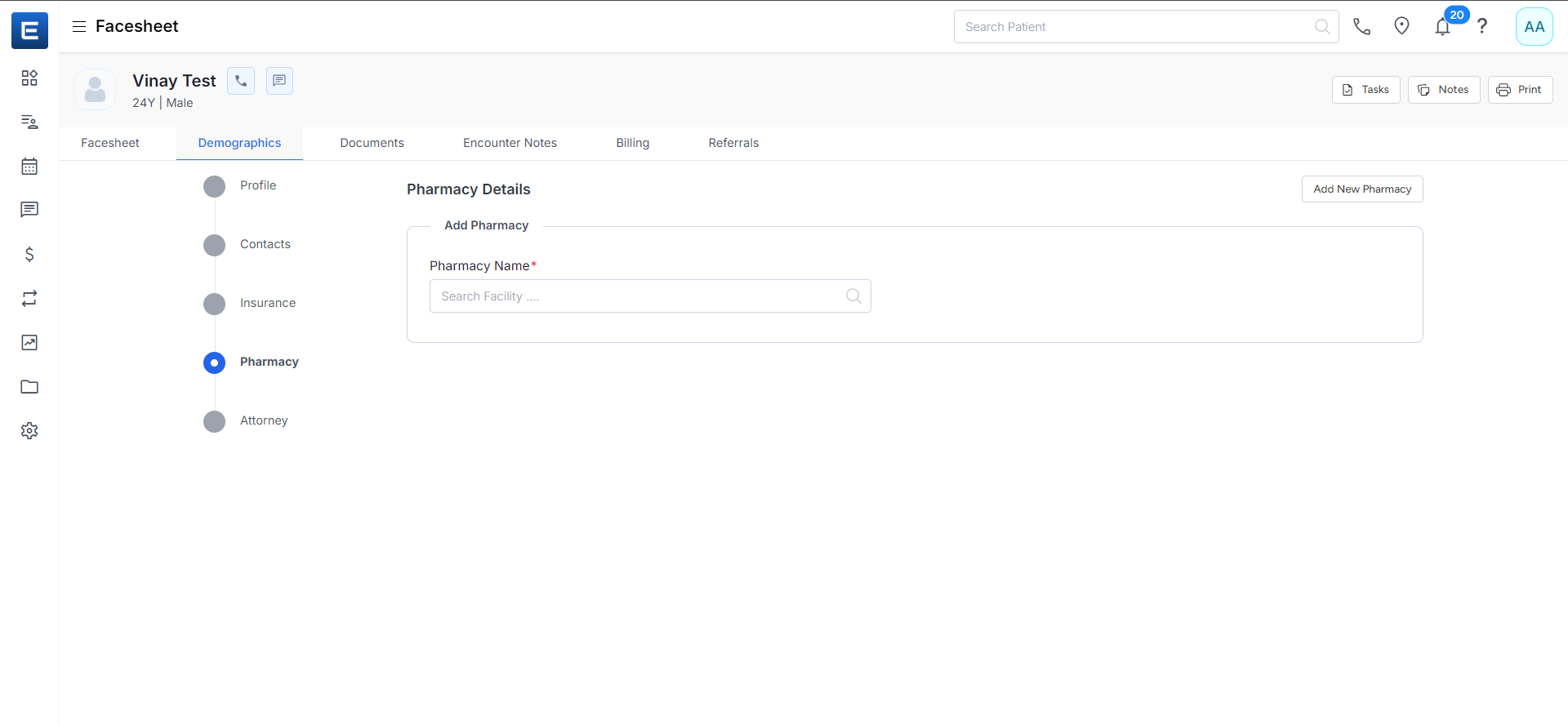This screenshot has height=725, width=1568.
Task: Switch to the Encounter Notes tab
Action: 510,143
